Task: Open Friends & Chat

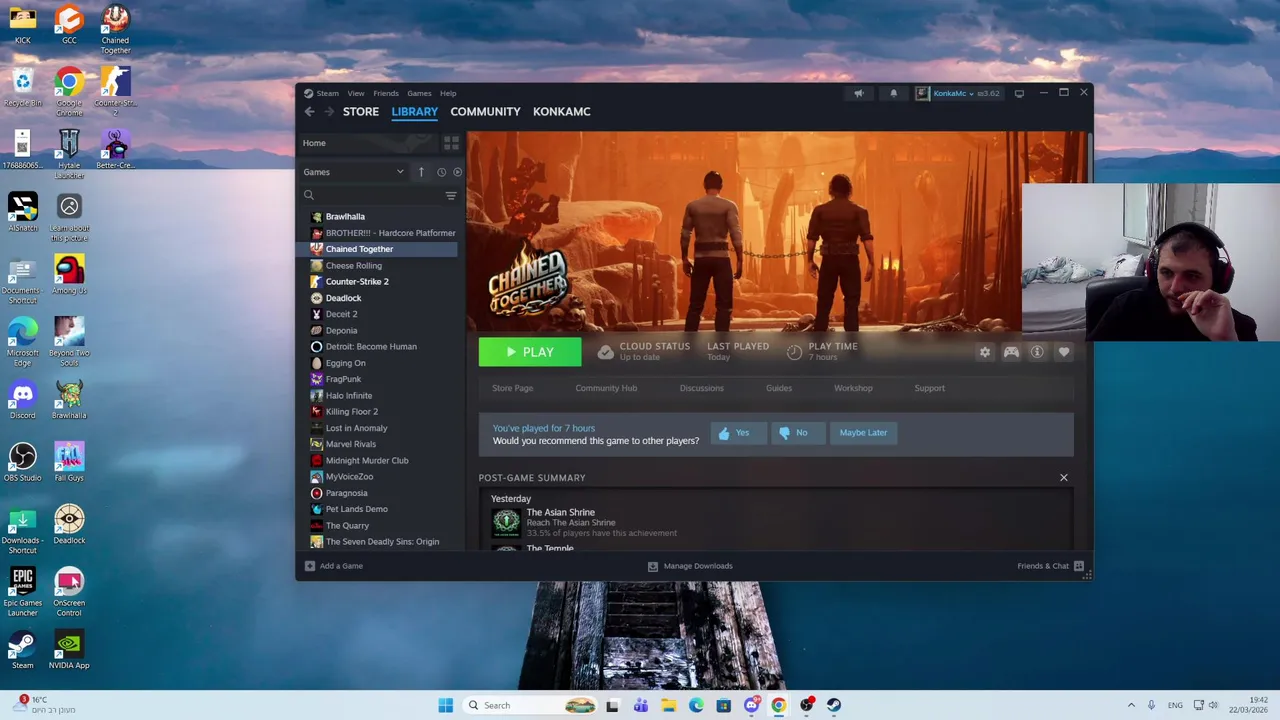Action: coord(1050,566)
